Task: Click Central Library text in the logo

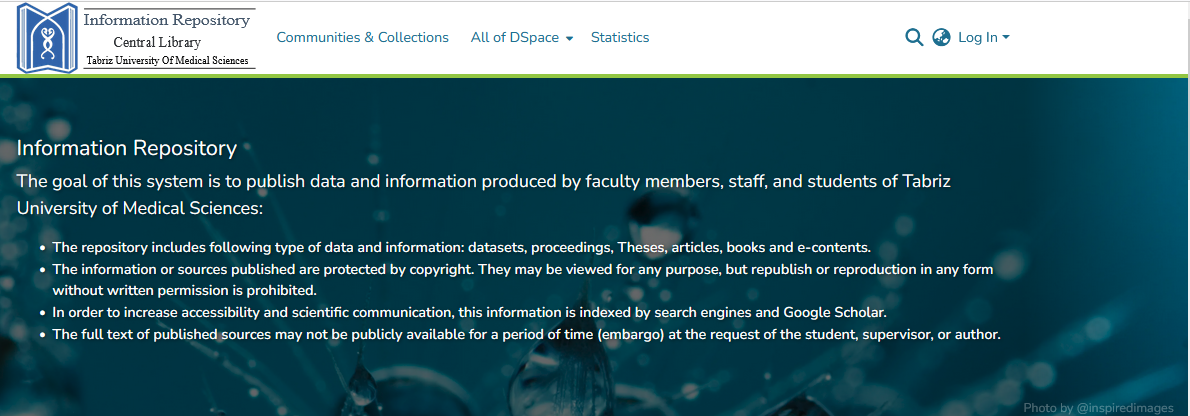Action: [157, 42]
